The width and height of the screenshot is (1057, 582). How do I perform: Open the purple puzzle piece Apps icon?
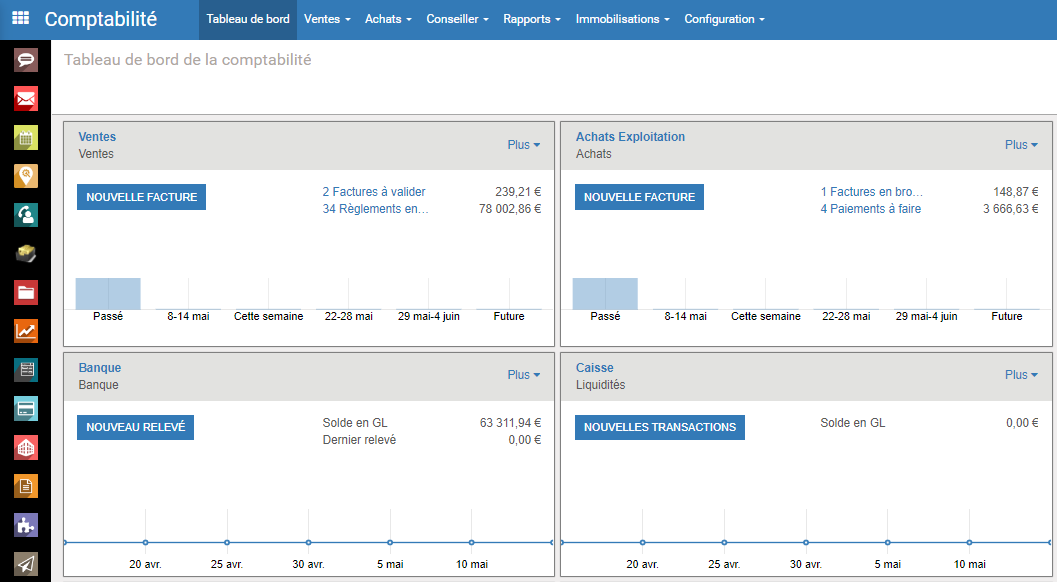coord(26,525)
